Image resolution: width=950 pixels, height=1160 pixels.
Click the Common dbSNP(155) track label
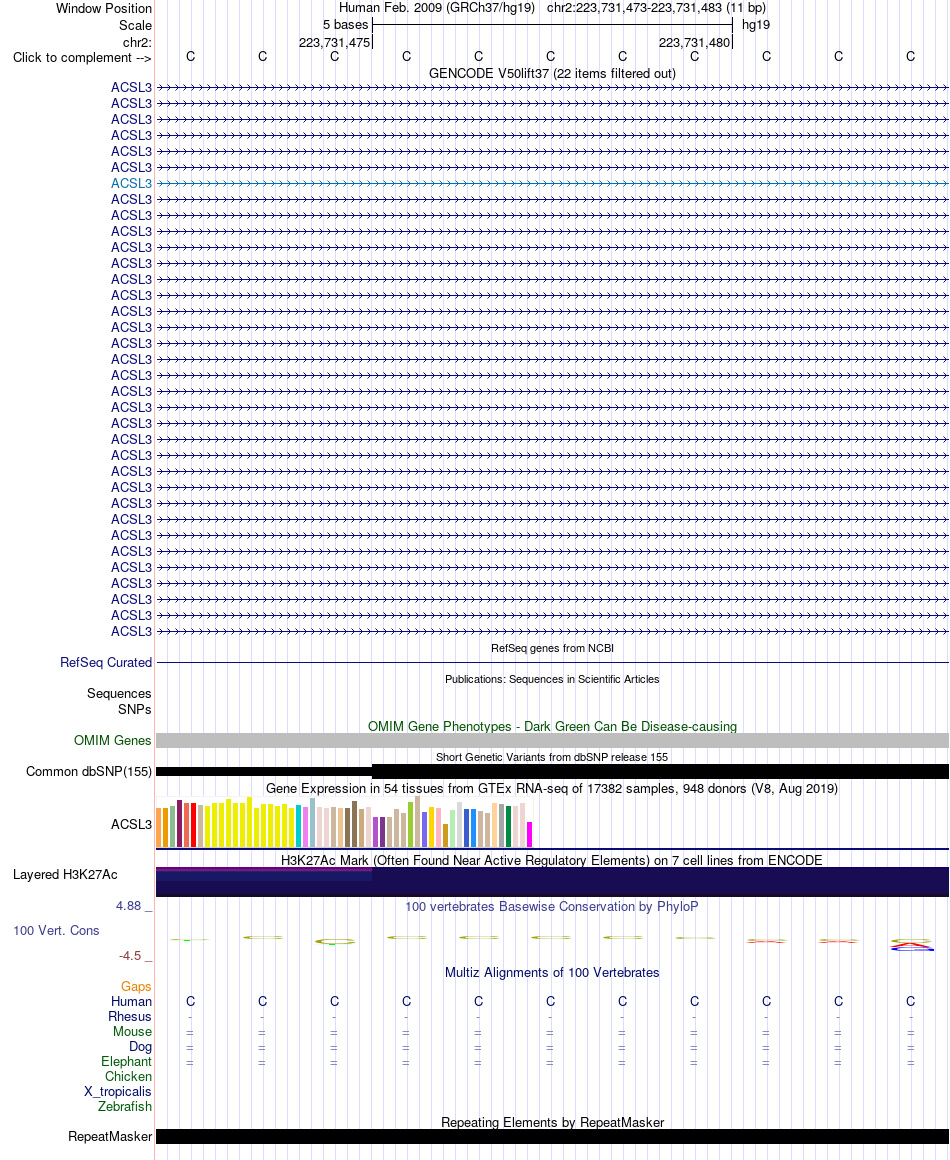pyautogui.click(x=89, y=772)
